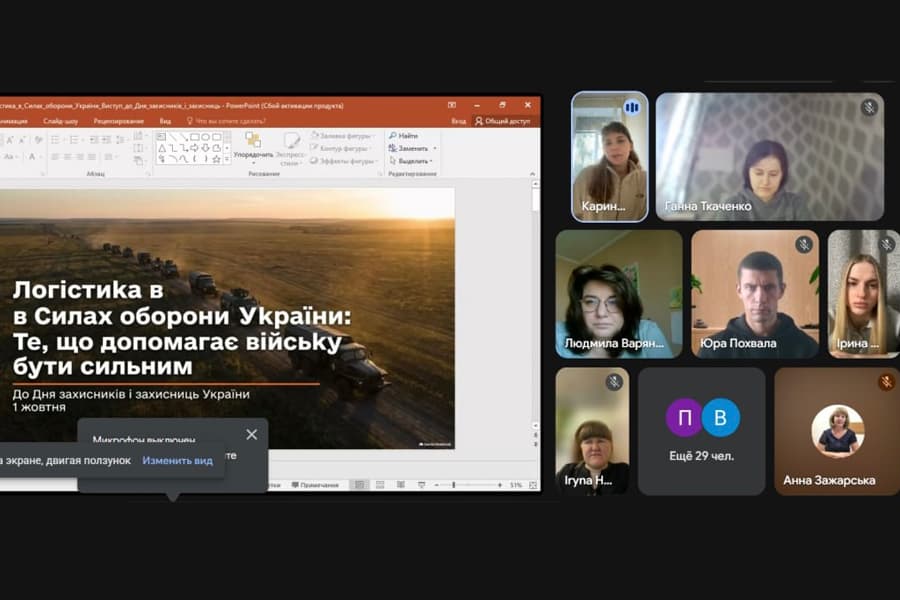The width and height of the screenshot is (900, 600).
Task: Open the Выделить (Select) dropdown
Action: click(411, 161)
